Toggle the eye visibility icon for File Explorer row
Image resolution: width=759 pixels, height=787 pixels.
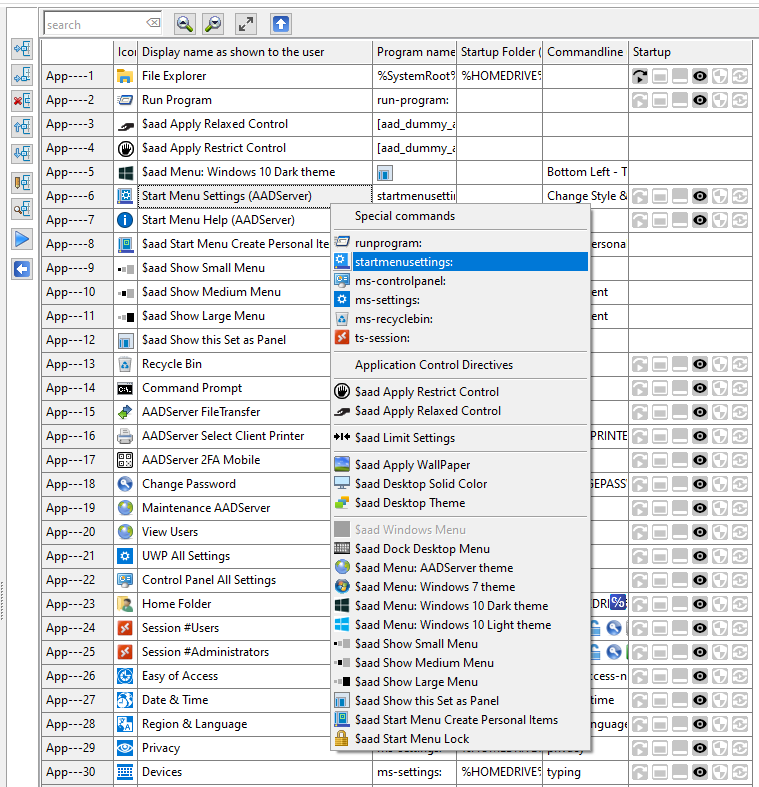(700, 76)
